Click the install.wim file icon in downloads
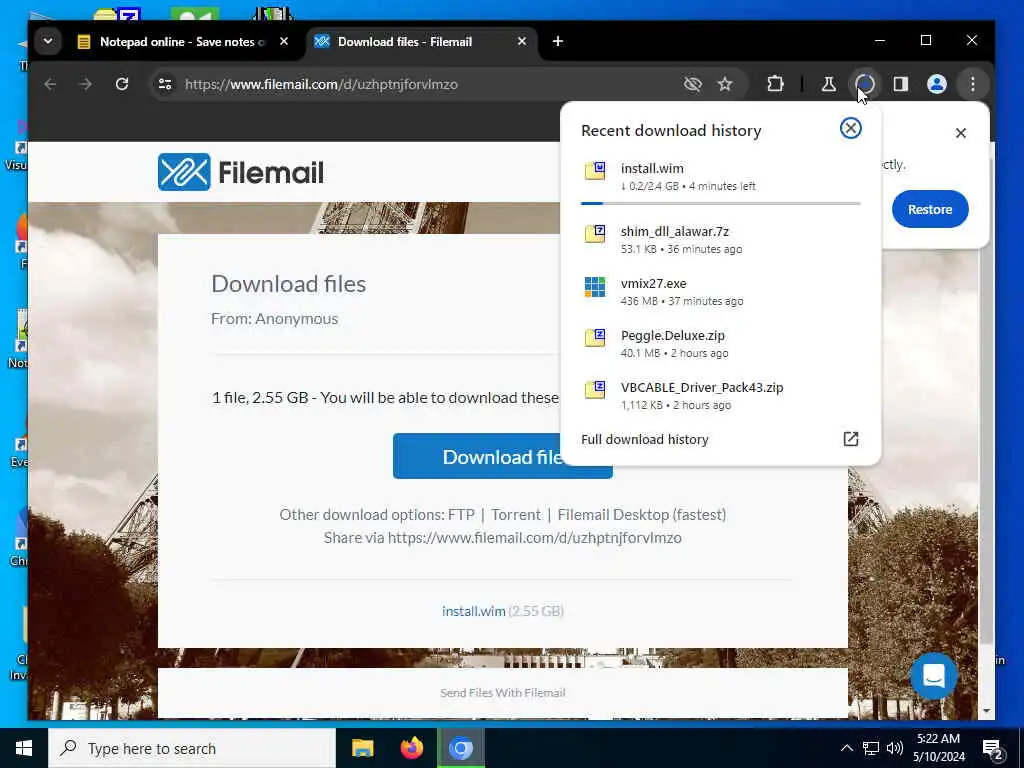The image size is (1024, 768). (594, 171)
